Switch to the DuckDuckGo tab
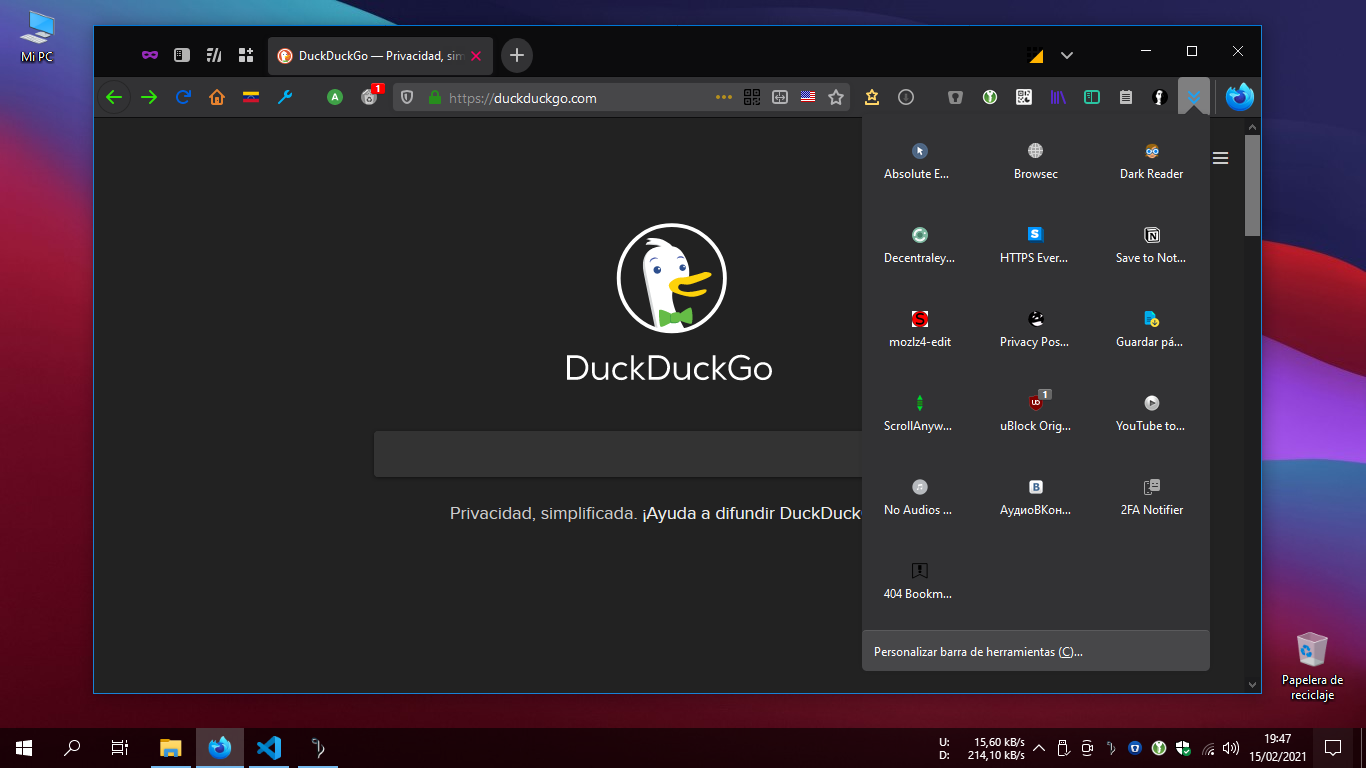The image size is (1366, 768). [x=380, y=56]
